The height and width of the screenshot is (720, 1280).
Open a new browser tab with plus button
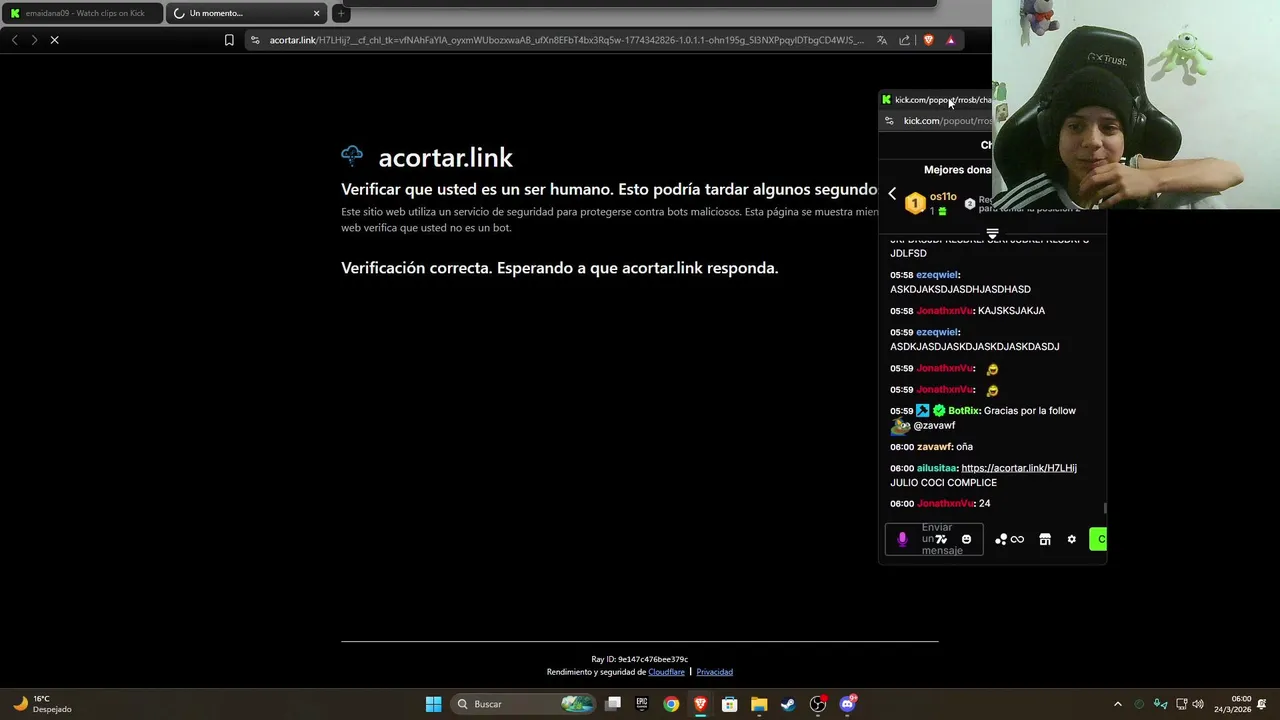(x=341, y=13)
